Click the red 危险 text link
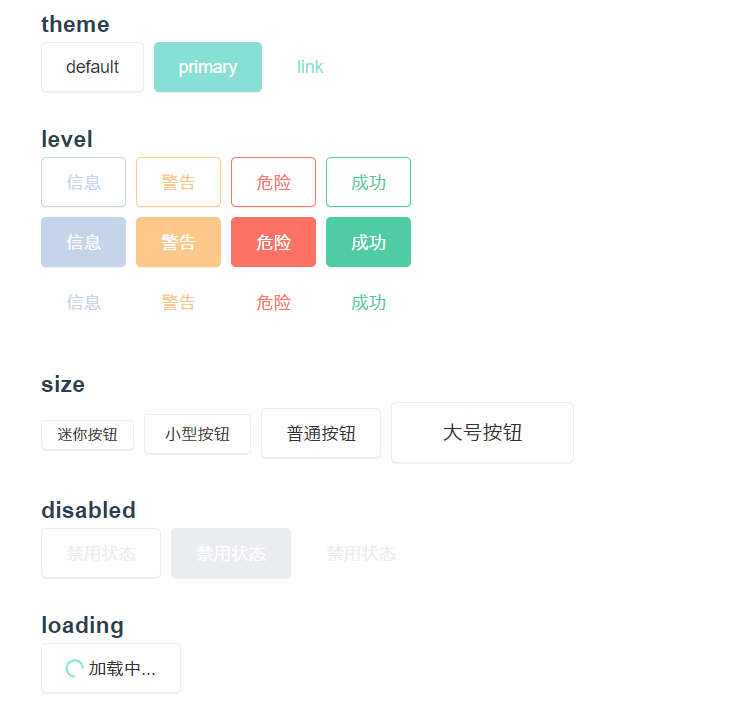Image resolution: width=739 pixels, height=718 pixels. click(x=273, y=302)
